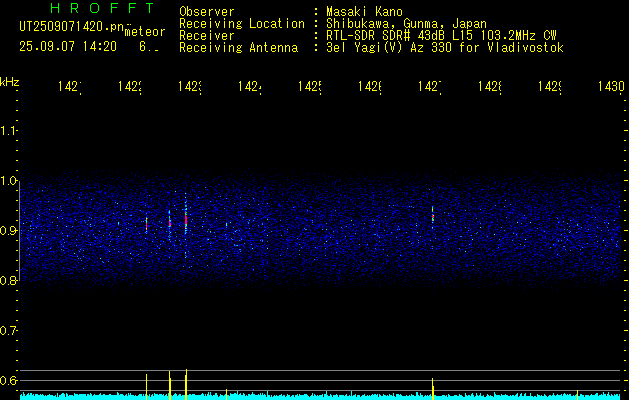Click the isolated meteor echo near time 1427

432,217
